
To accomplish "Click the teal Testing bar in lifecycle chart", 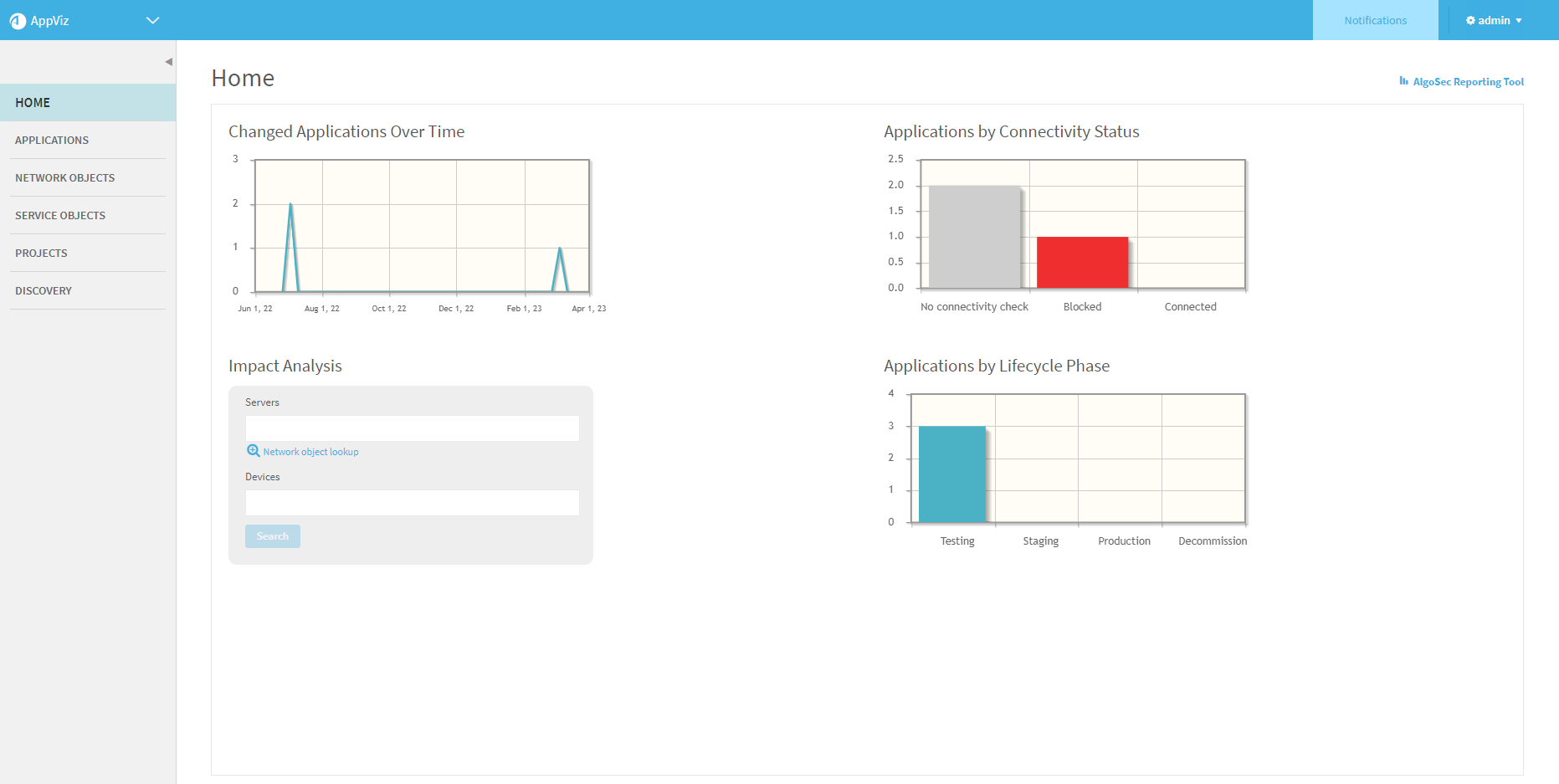I will click(x=951, y=474).
